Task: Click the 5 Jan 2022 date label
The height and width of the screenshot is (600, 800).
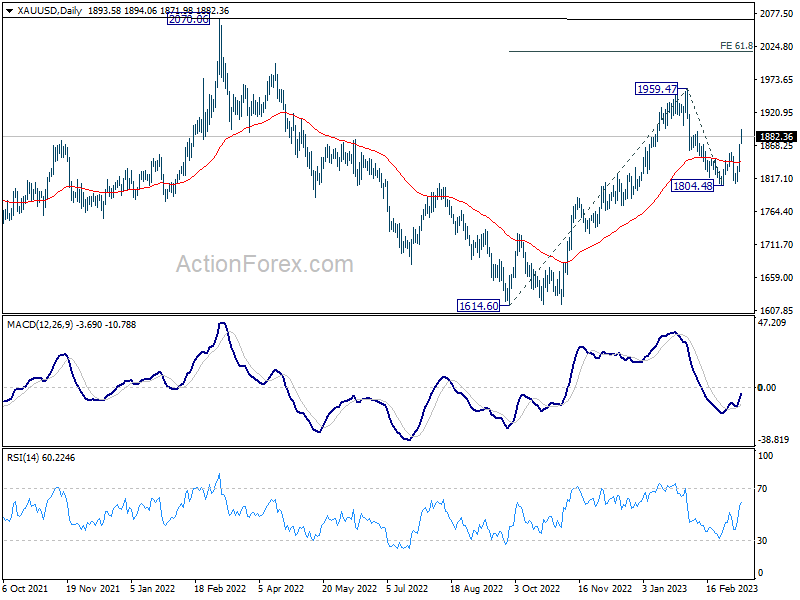Action: click(x=152, y=588)
